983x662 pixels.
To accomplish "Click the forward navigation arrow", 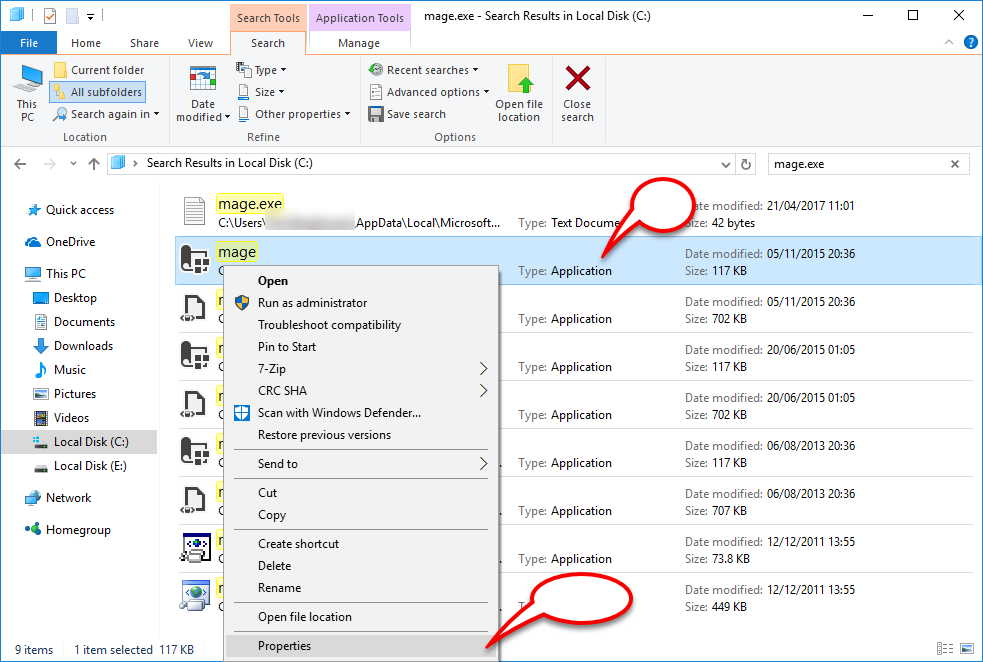I will click(50, 164).
